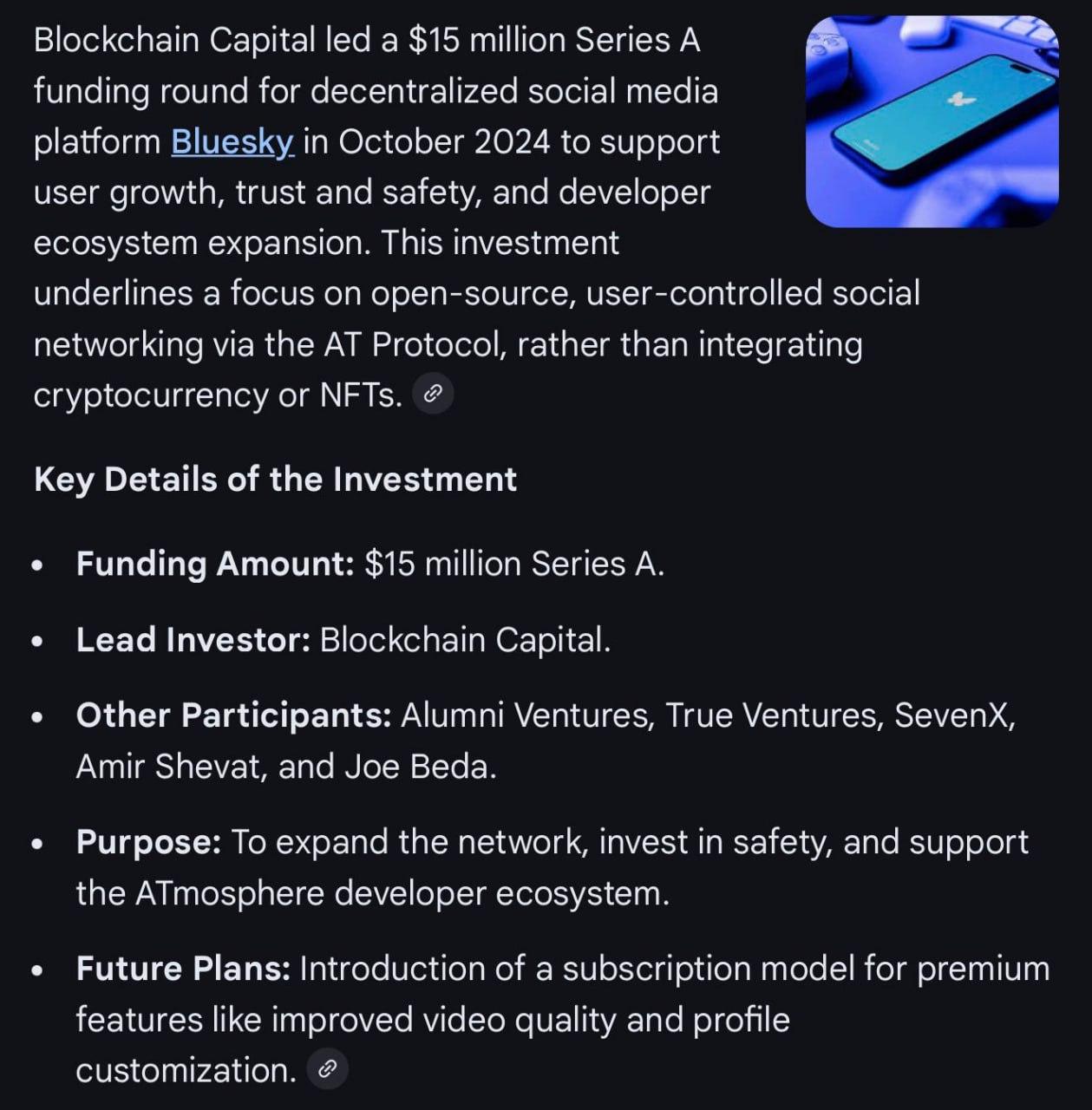Image resolution: width=1092 pixels, height=1110 pixels.
Task: Click 'Blockchain Capital.' in the Lead Investor bullet
Action: pos(465,640)
